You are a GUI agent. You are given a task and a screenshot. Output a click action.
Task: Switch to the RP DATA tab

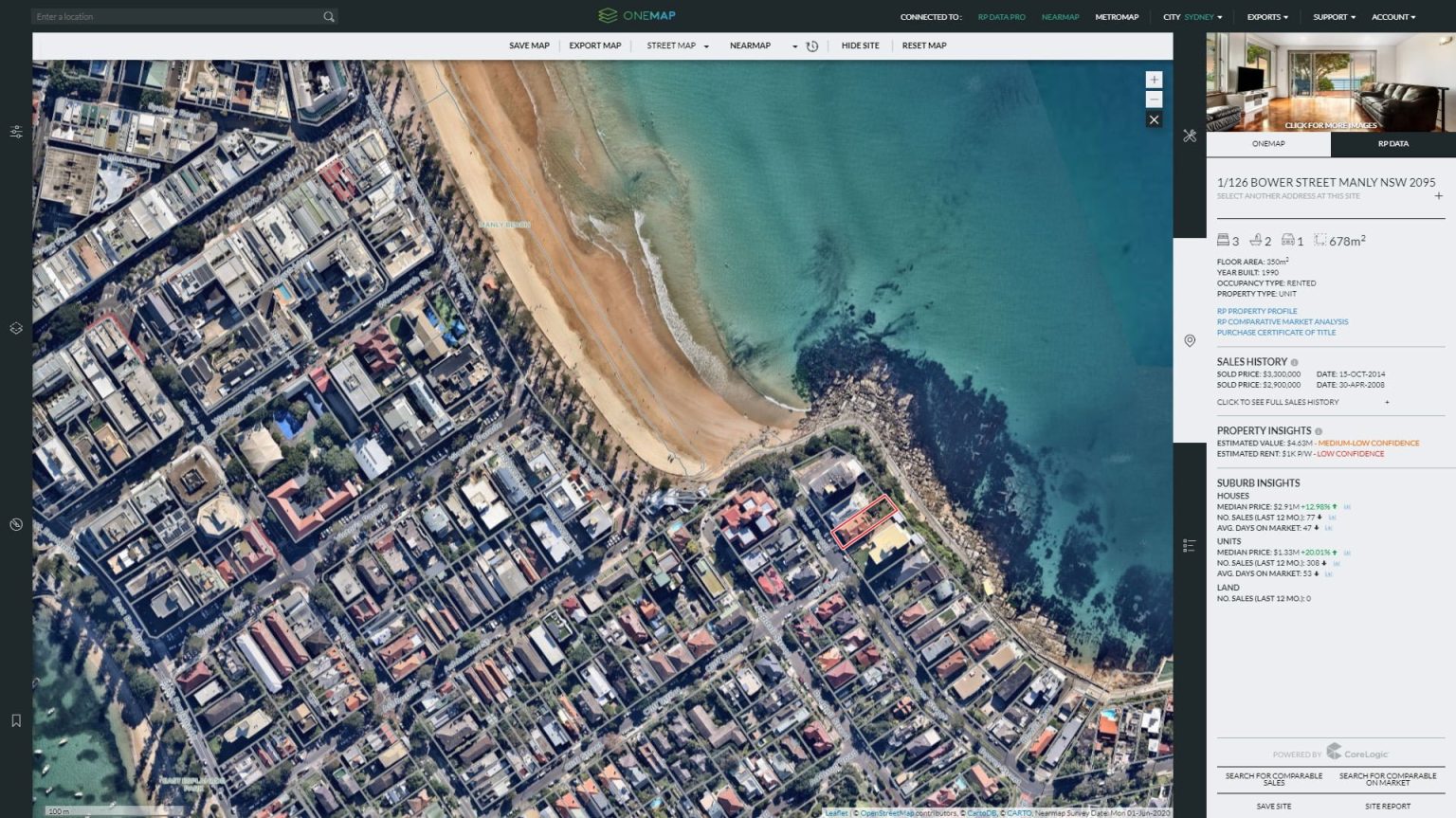point(1392,144)
